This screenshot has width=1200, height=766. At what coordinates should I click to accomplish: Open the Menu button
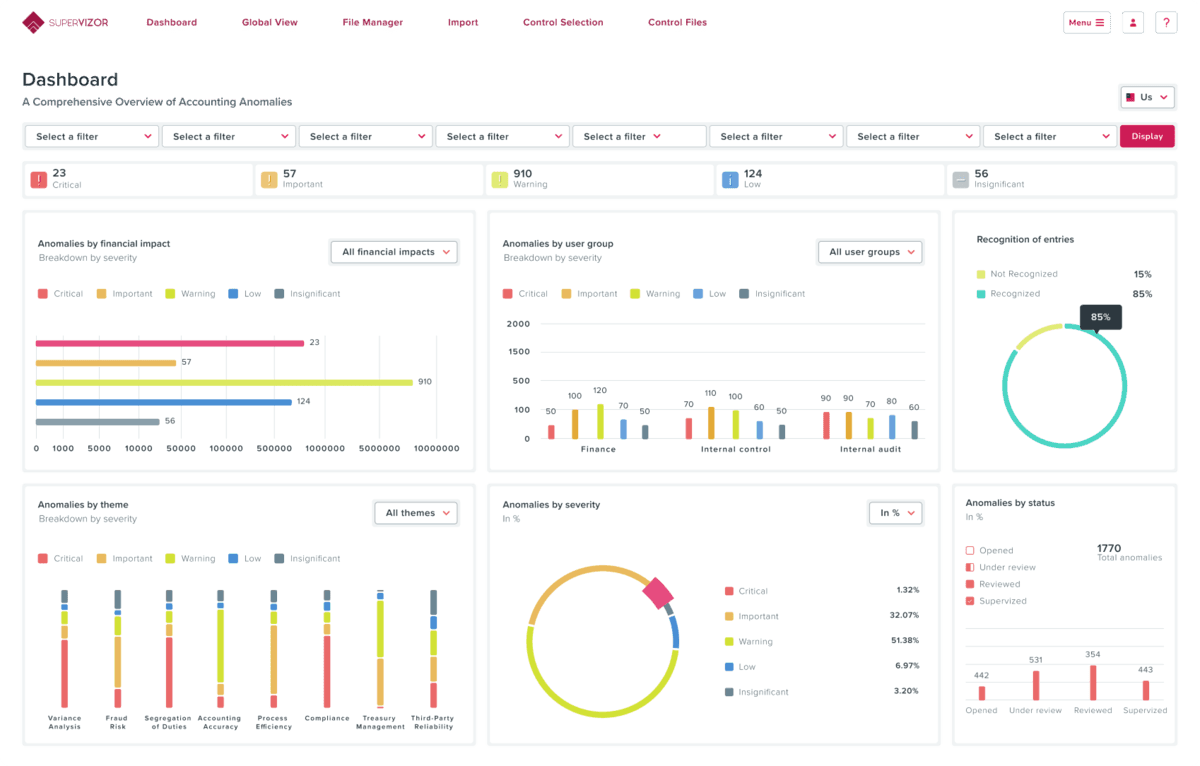1086,22
